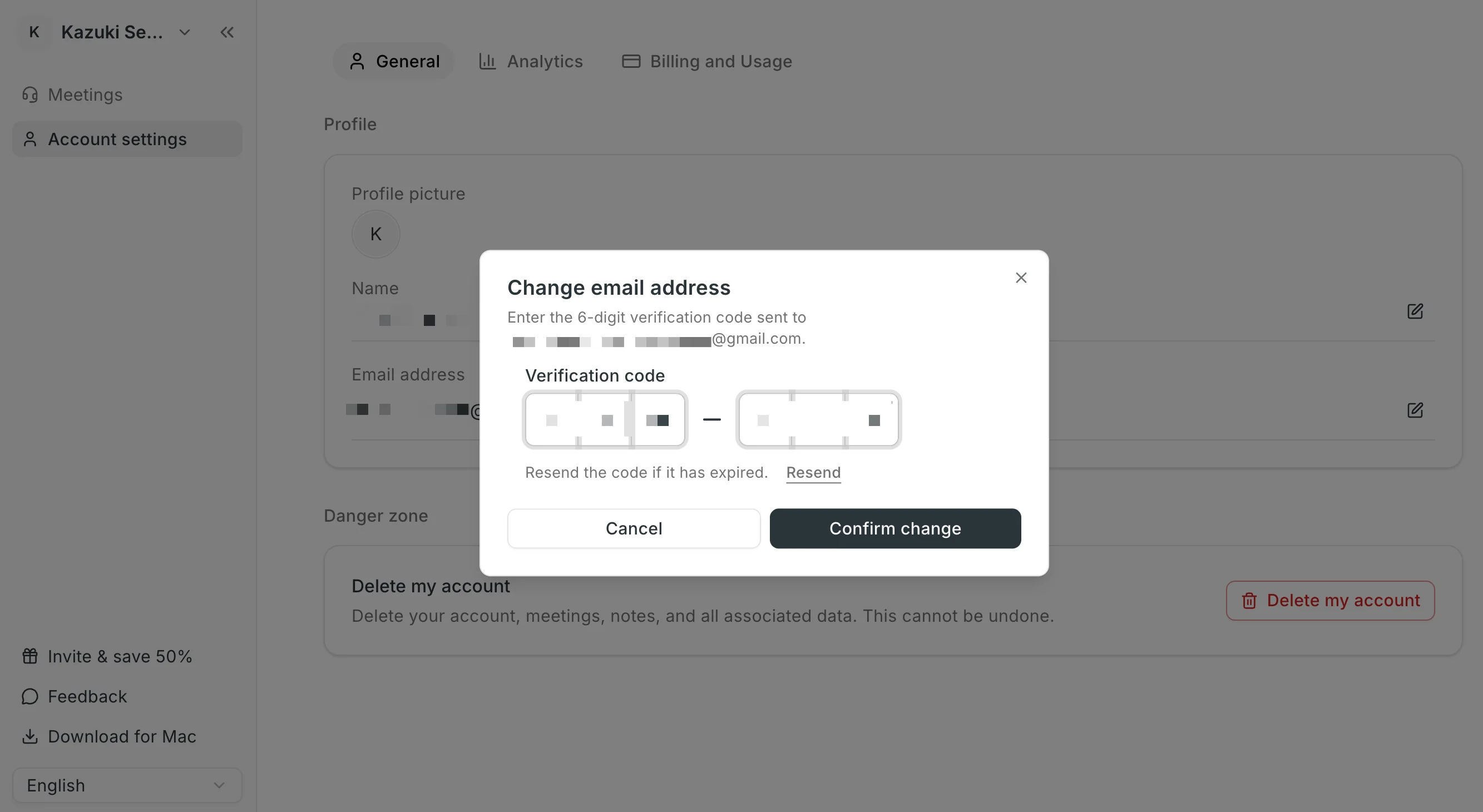Click the Download for Mac icon

pos(30,736)
